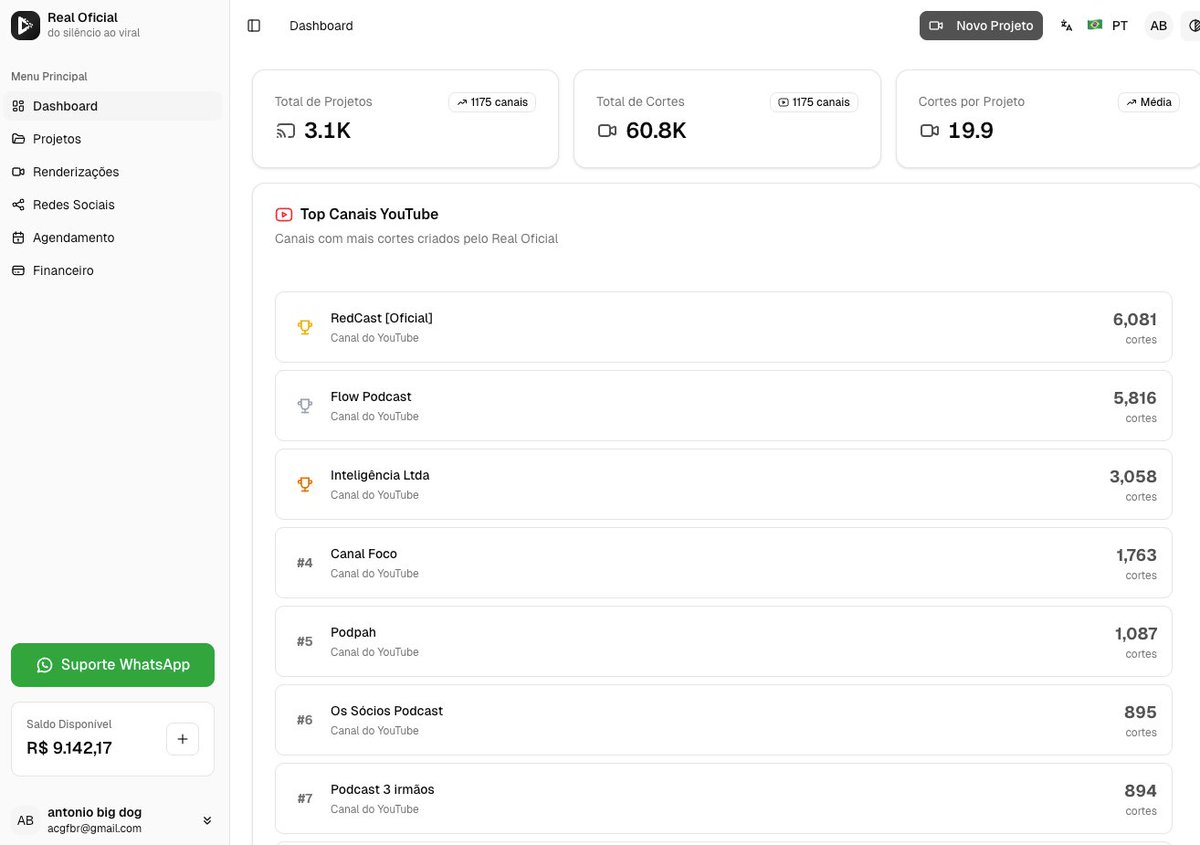This screenshot has height=845, width=1200.
Task: Click the silver trophy for Flow Podcast
Action: 305,406
